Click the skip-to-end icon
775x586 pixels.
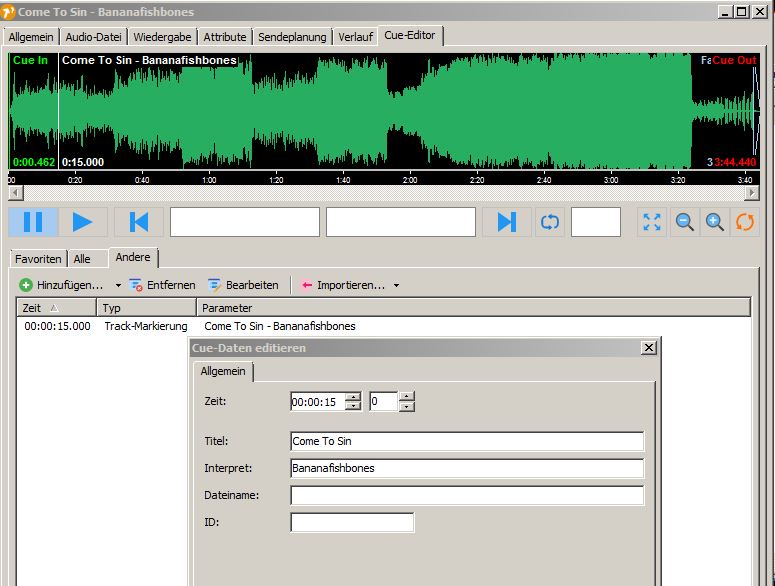[x=507, y=222]
